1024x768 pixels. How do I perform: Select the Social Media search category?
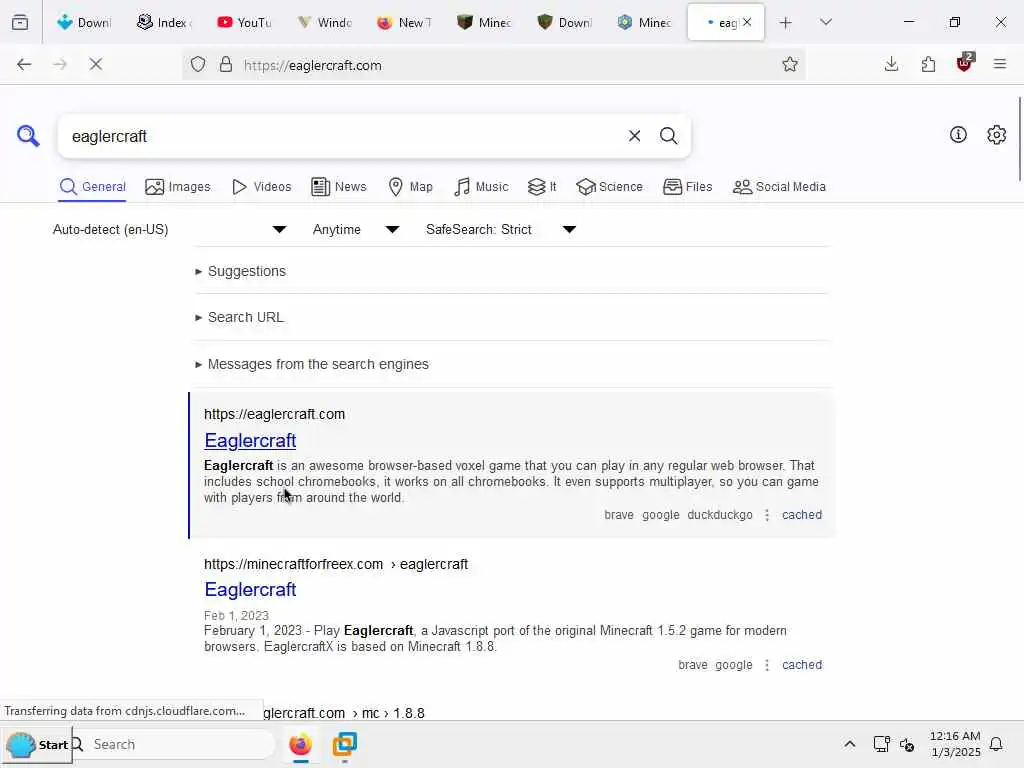coord(779,187)
